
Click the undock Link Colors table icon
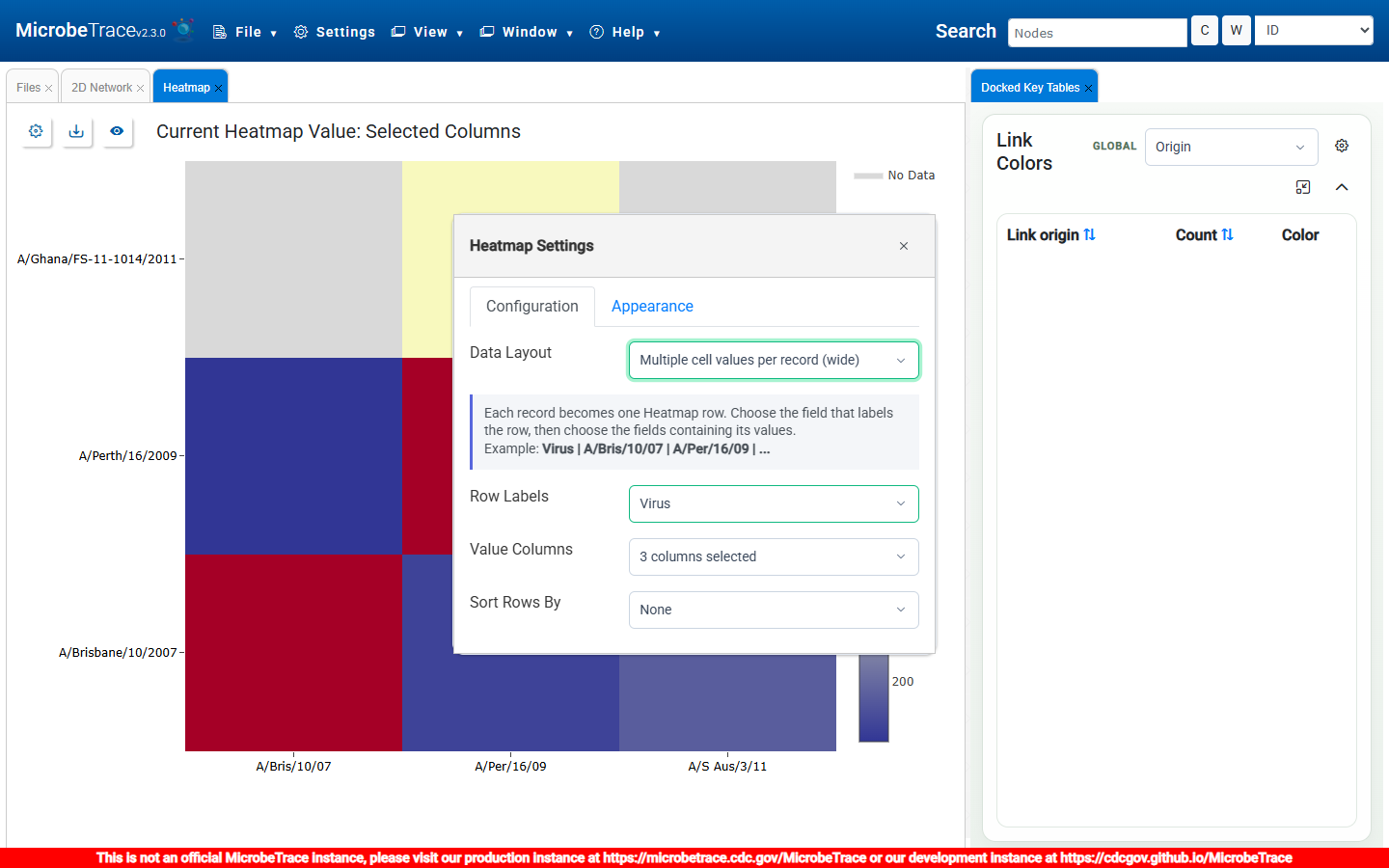tap(1303, 187)
